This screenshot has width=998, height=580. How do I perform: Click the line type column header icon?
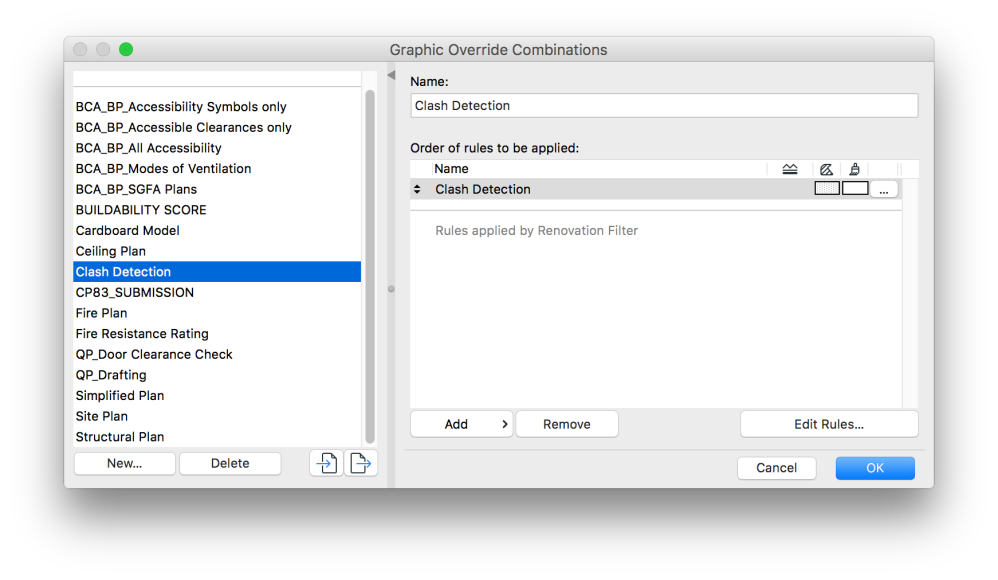point(790,169)
